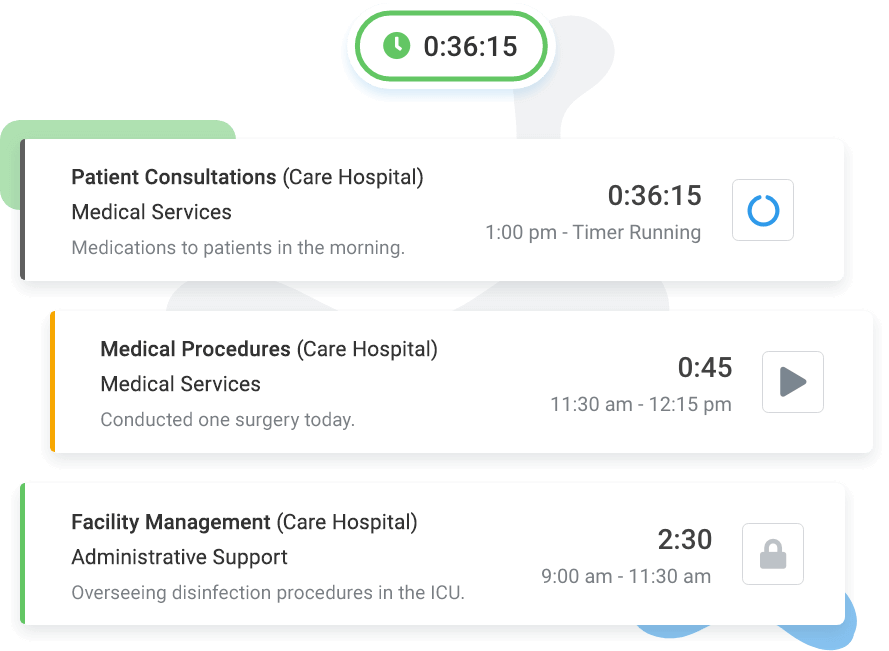Screen dimensions: 889x651
Task: Stop the running timer spinner button
Action: 763,210
